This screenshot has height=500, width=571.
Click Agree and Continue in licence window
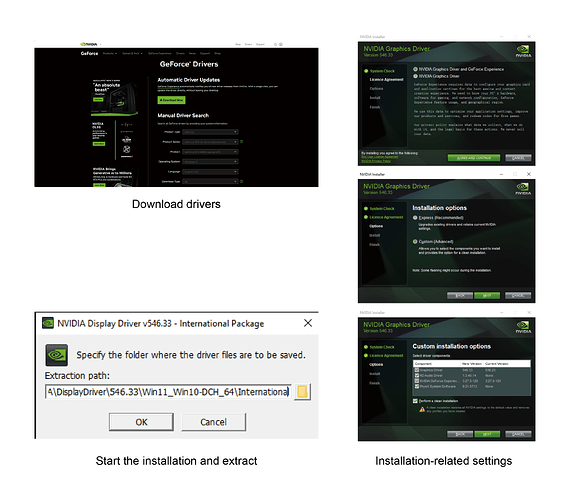pos(474,158)
